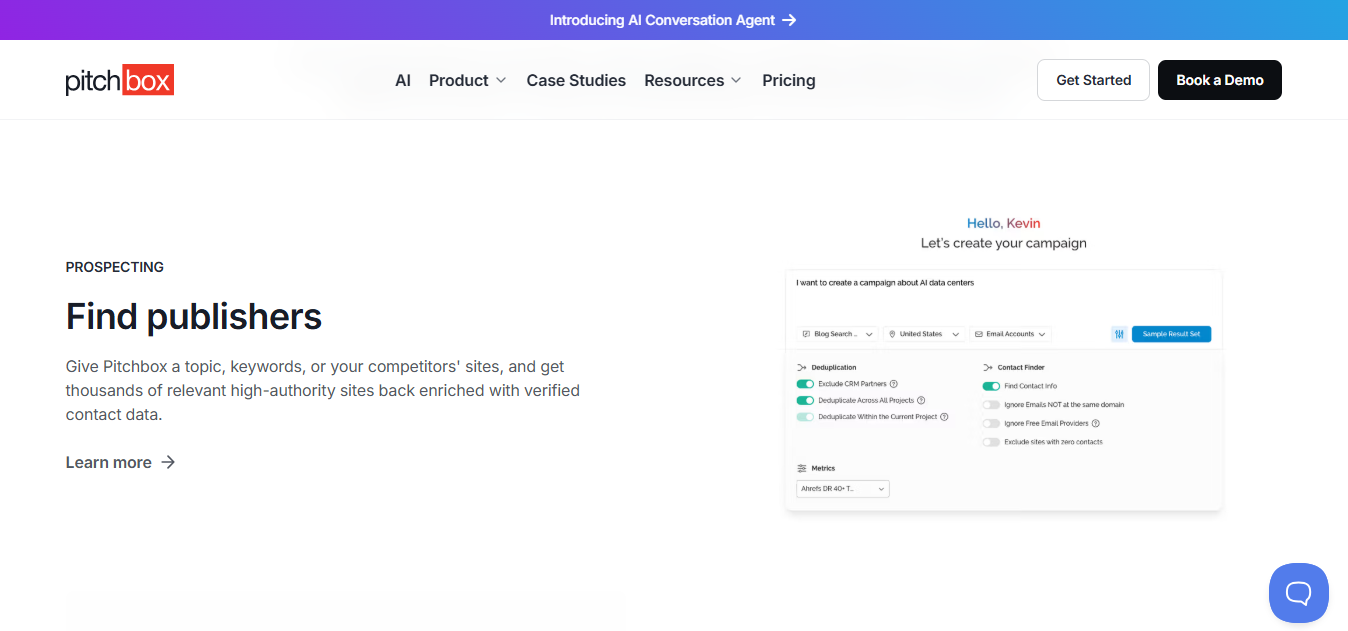The height and width of the screenshot is (631, 1348).
Task: Open Case Studies page
Action: (576, 80)
